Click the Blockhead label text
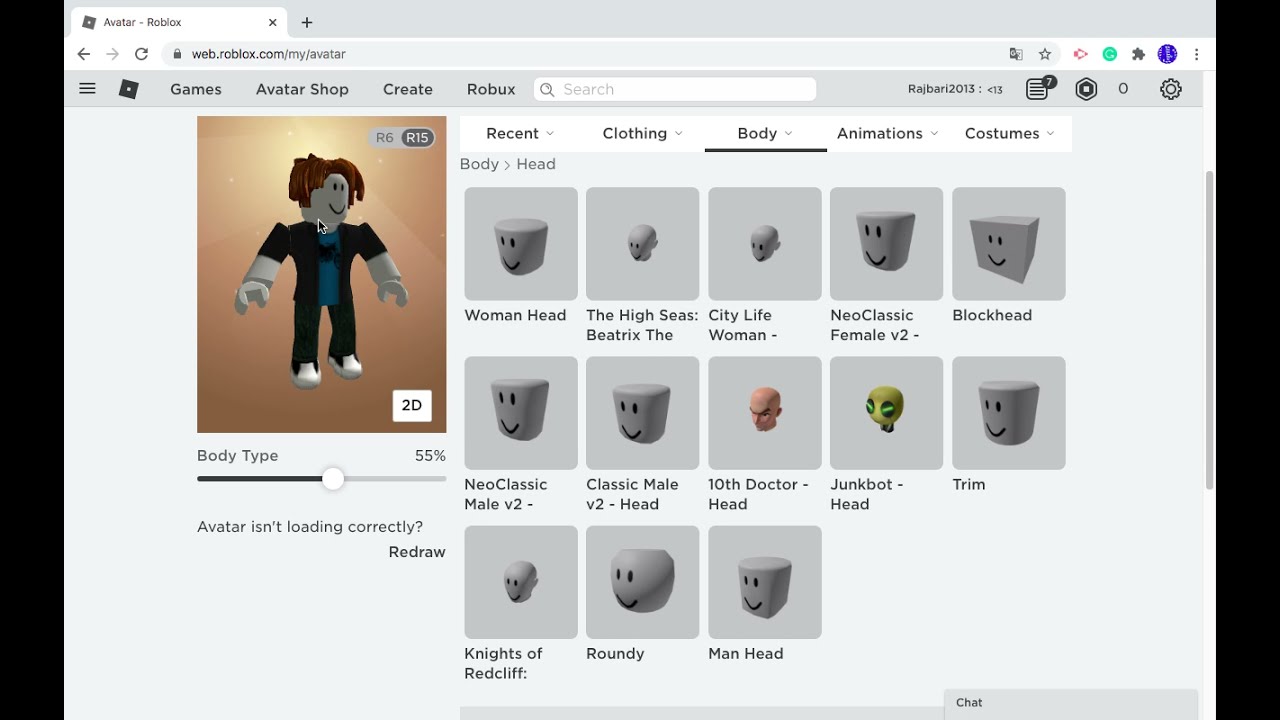Viewport: 1280px width, 720px height. point(992,315)
